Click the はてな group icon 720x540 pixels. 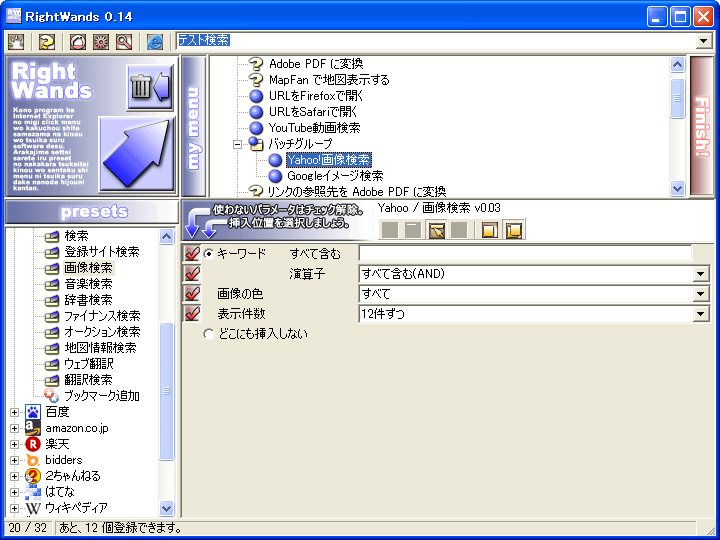pos(33,492)
